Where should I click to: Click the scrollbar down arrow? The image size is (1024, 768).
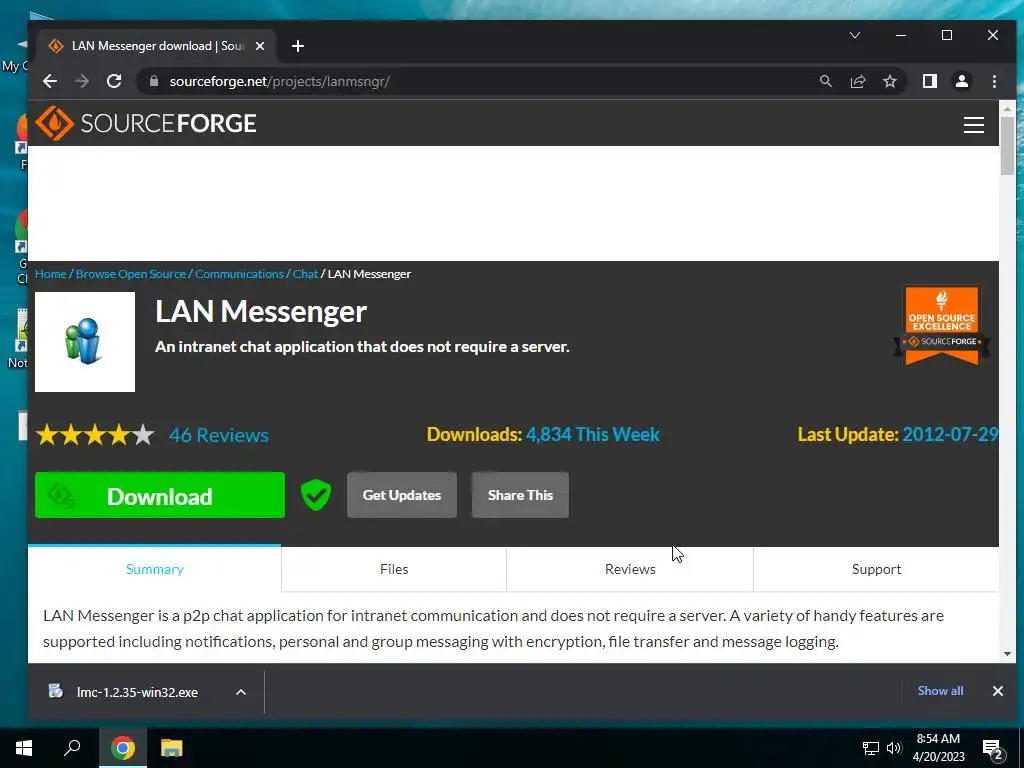(x=1006, y=654)
